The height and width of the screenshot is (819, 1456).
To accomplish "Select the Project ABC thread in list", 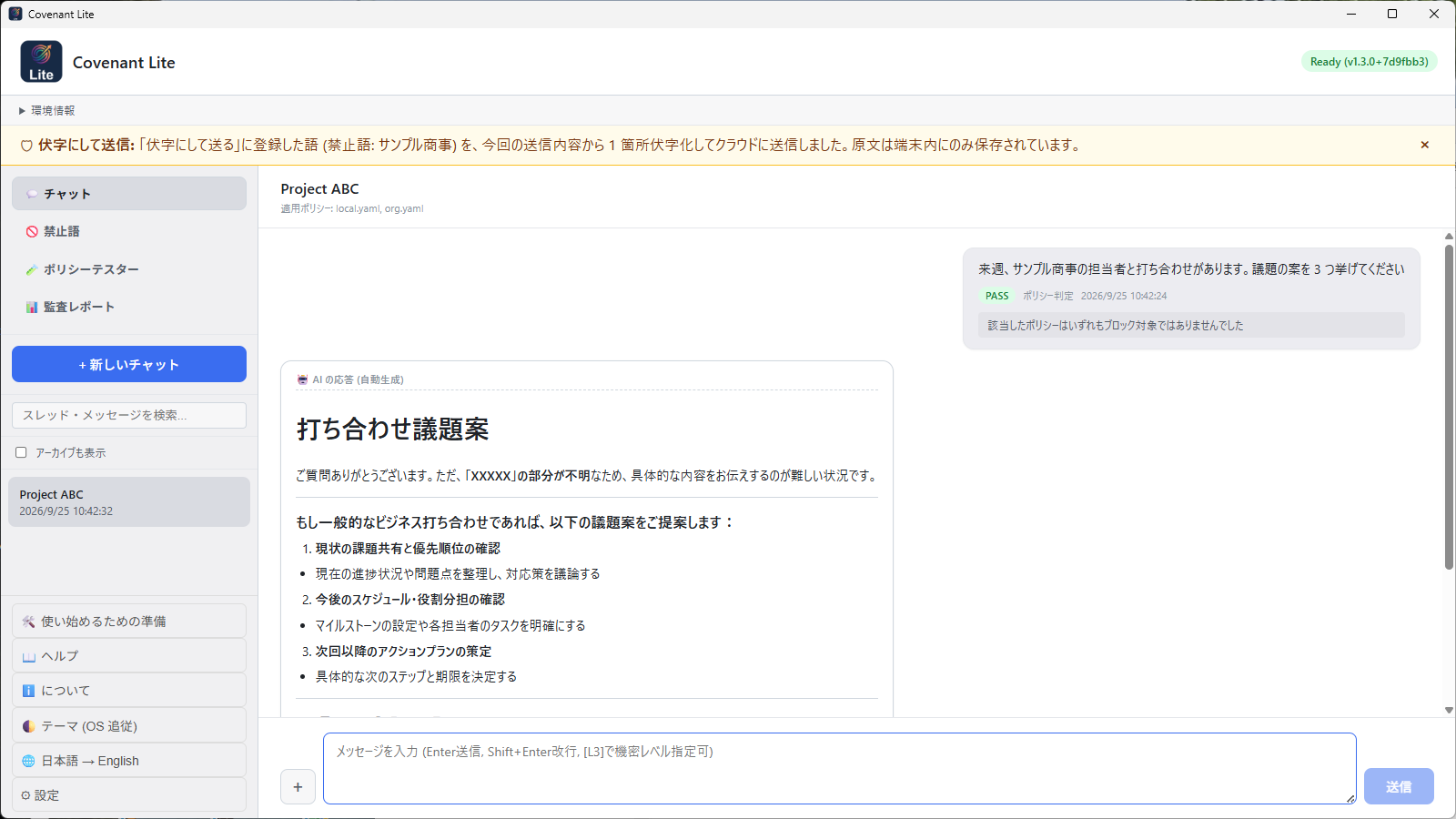I will (129, 502).
